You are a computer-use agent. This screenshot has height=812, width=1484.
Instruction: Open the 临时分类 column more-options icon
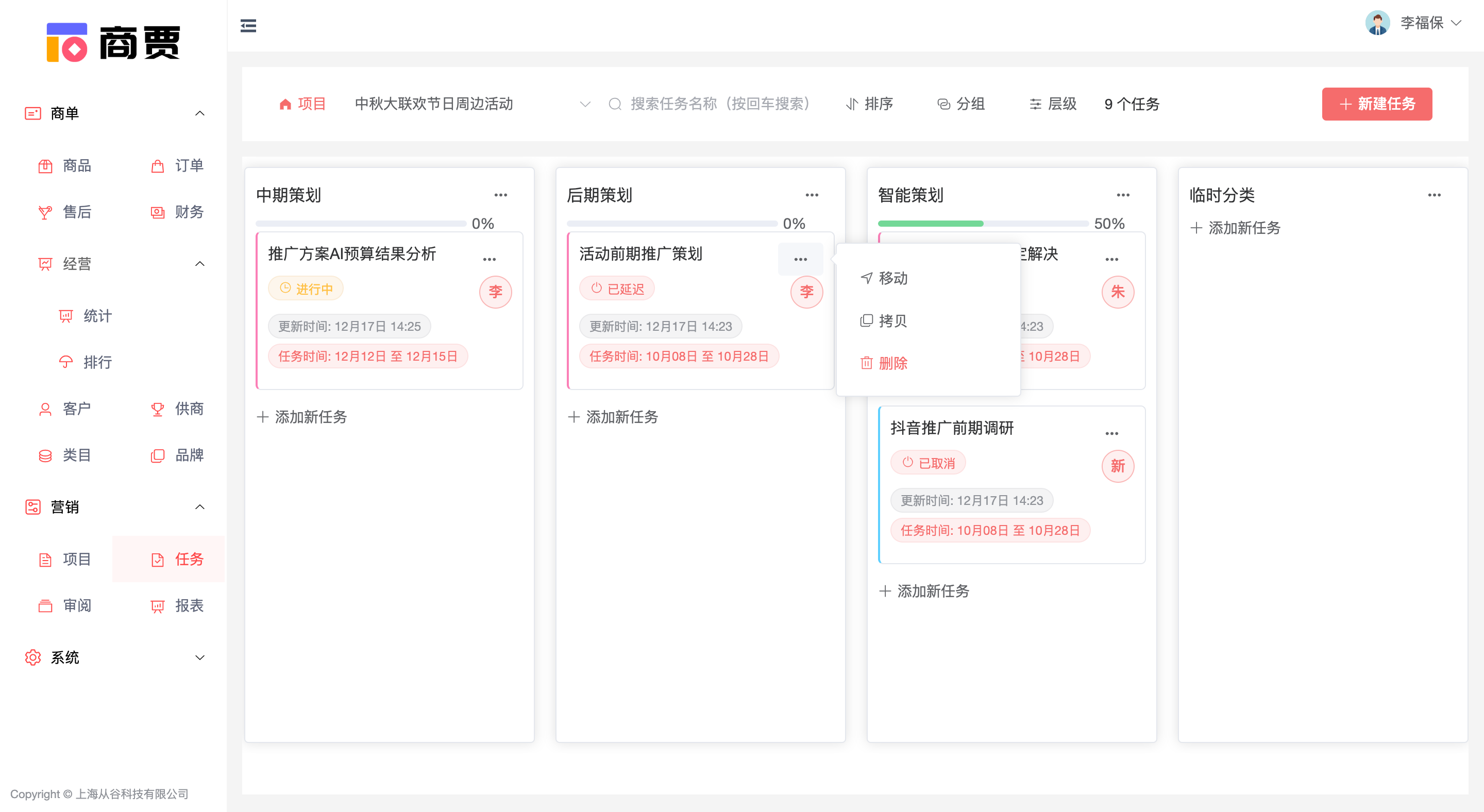pyautogui.click(x=1434, y=195)
